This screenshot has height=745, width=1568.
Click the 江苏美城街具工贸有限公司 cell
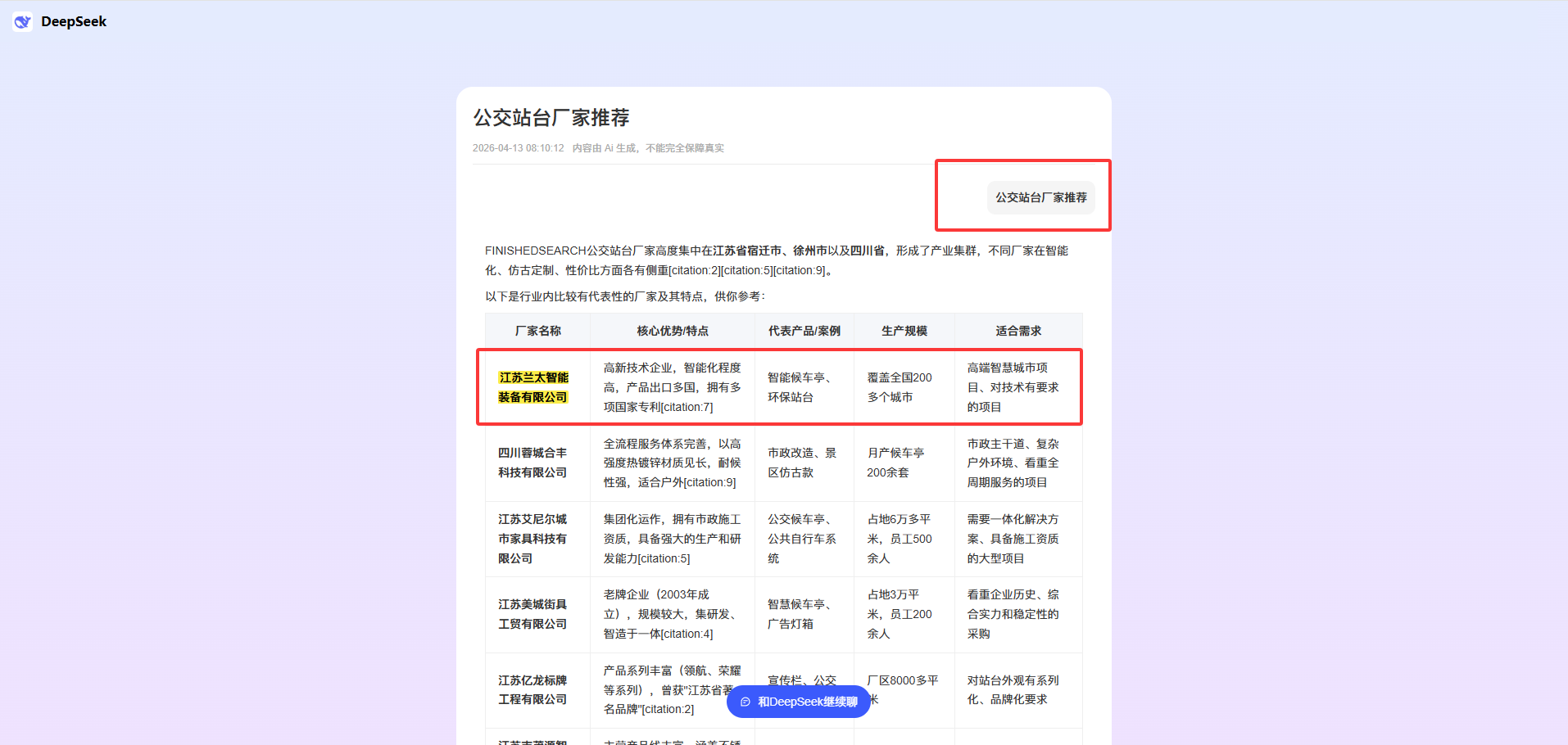538,614
